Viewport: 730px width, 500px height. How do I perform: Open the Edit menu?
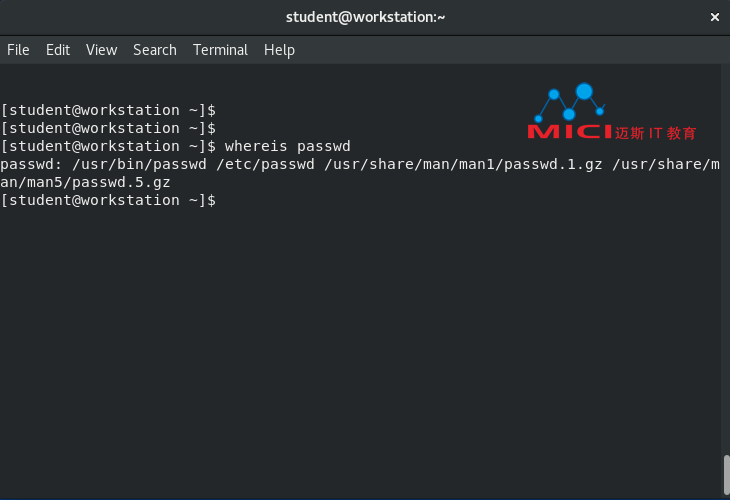[58, 50]
